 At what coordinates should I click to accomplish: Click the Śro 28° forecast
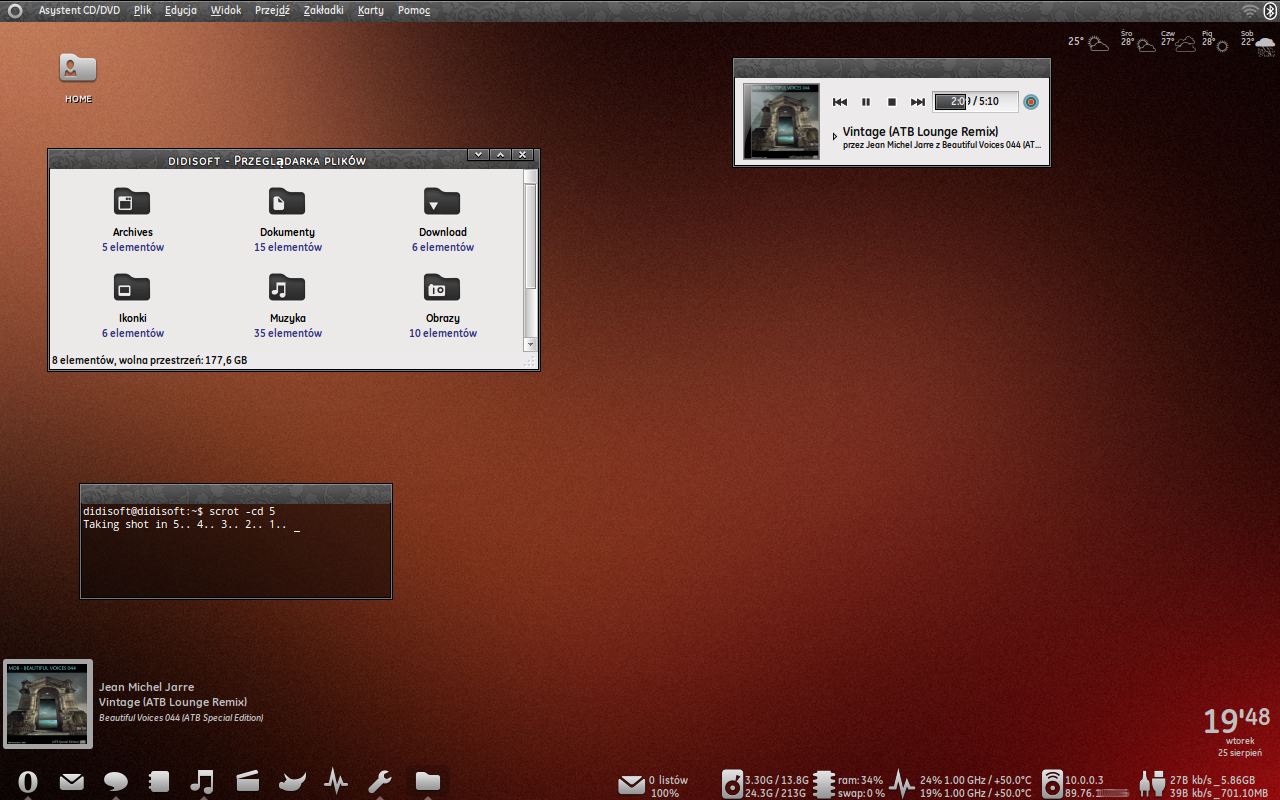[x=1137, y=41]
